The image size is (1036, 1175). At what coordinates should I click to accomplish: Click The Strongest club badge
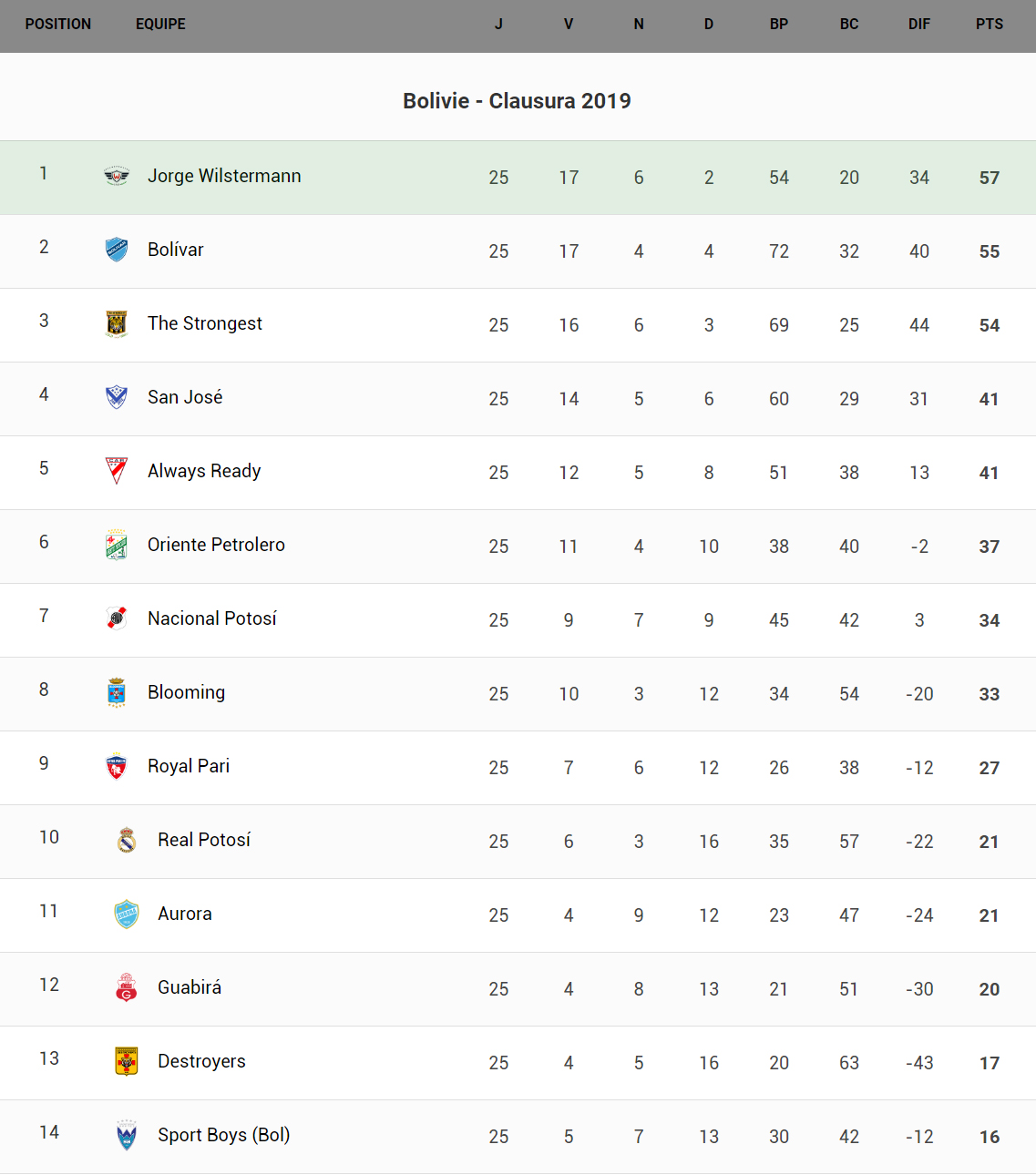click(117, 323)
